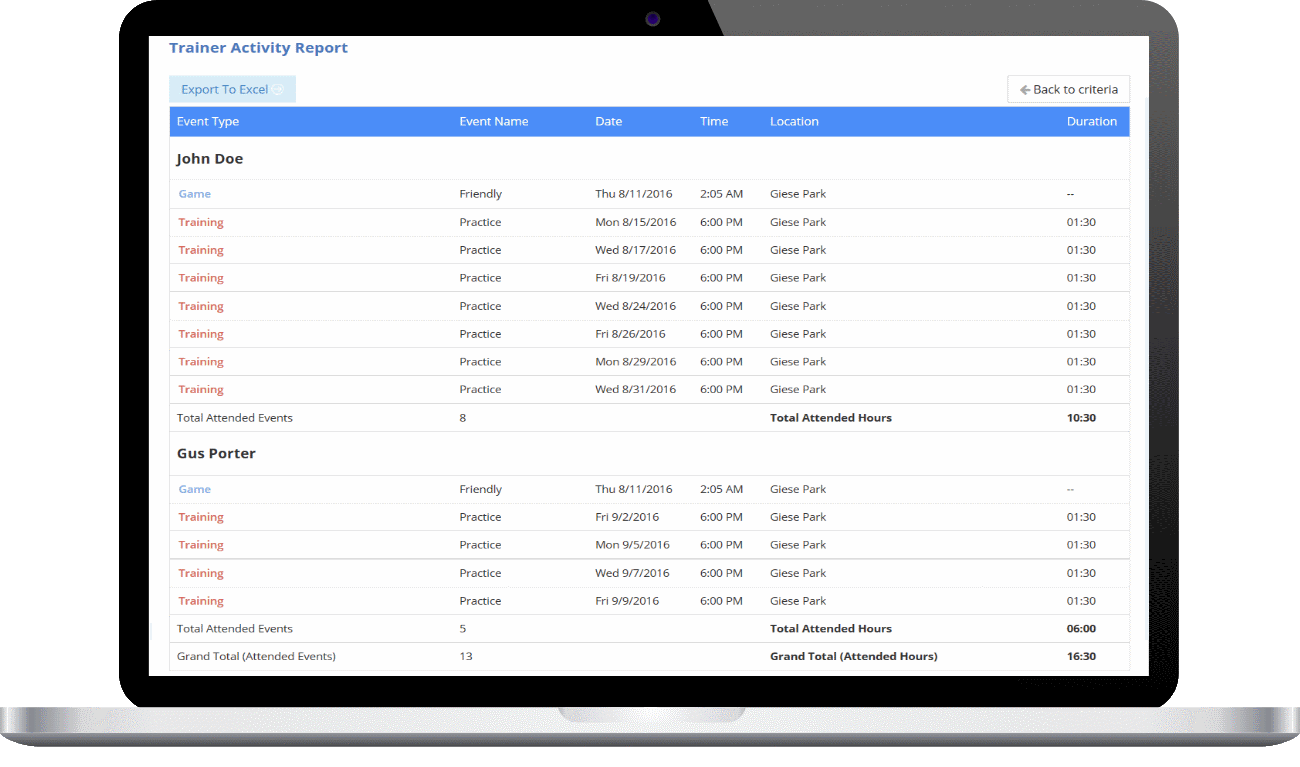Open Training link for Mon 8/15/2016
Image resolution: width=1300 pixels, height=767 pixels.
click(x=201, y=222)
